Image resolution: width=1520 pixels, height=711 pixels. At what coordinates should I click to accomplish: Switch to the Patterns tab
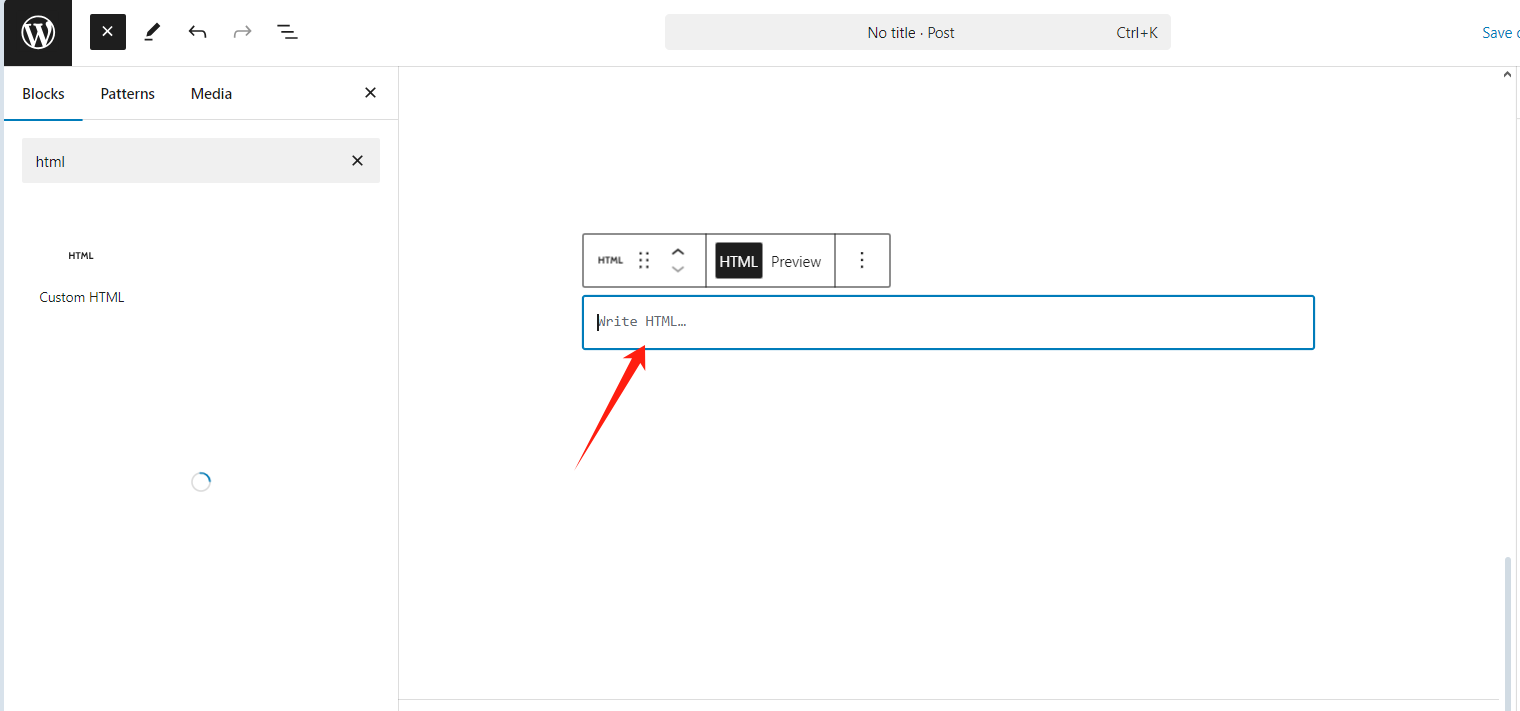coord(127,93)
